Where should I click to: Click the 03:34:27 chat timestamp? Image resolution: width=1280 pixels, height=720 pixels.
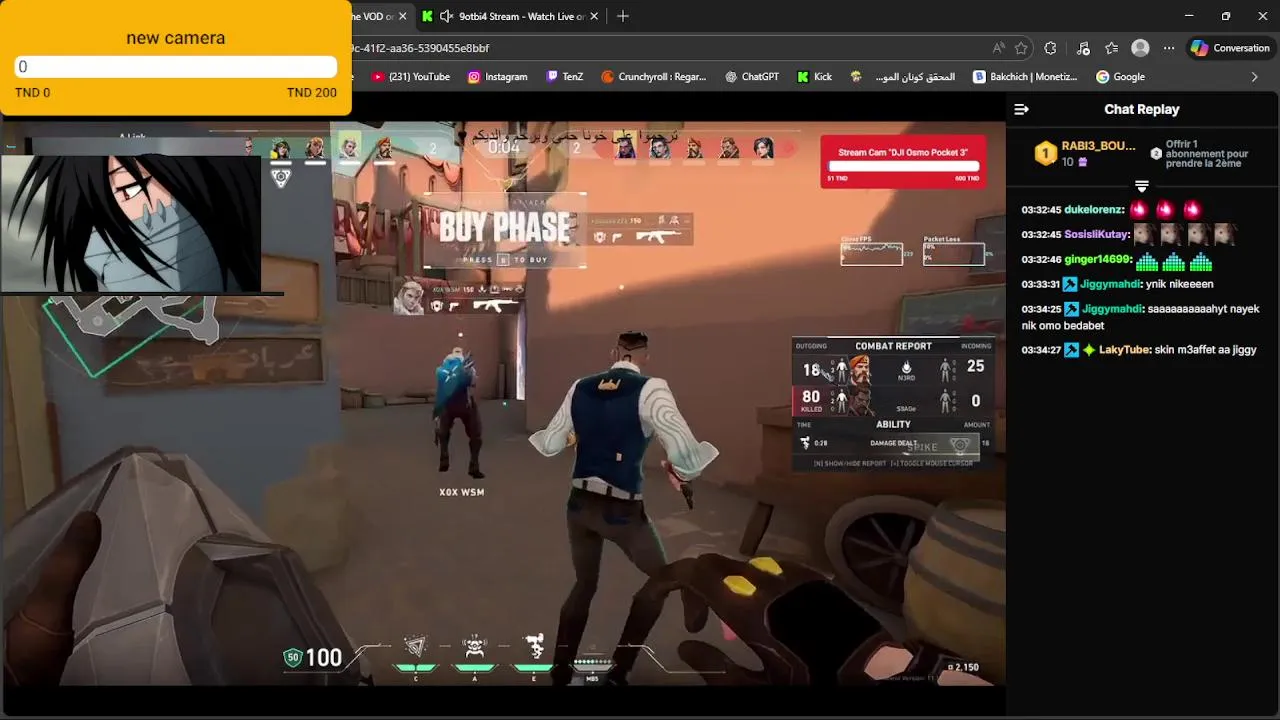pyautogui.click(x=1041, y=350)
